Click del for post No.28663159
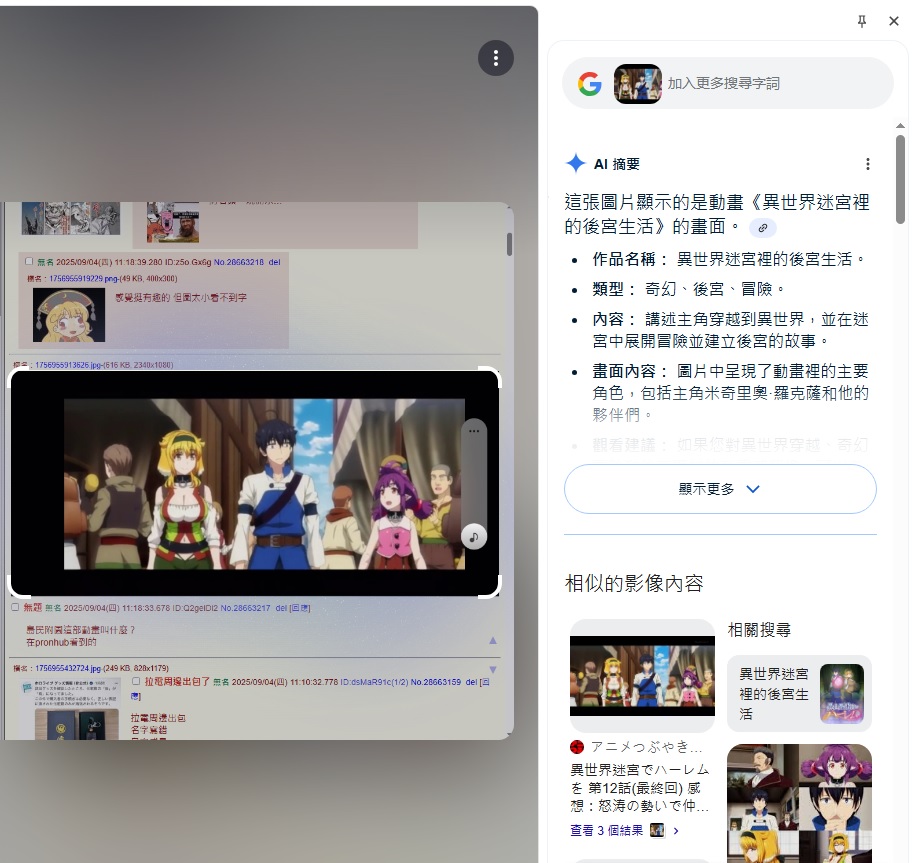This screenshot has width=913, height=863. pyautogui.click(x=471, y=682)
